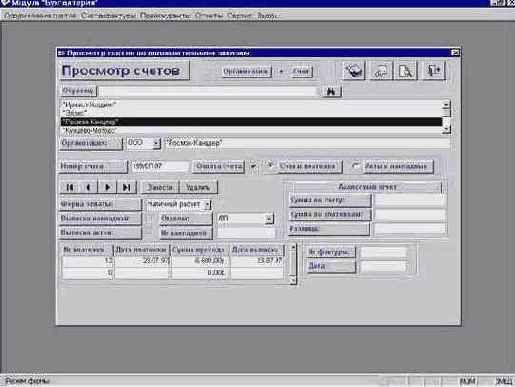
Task: Open the Отчеты menu
Action: [x=208, y=15]
